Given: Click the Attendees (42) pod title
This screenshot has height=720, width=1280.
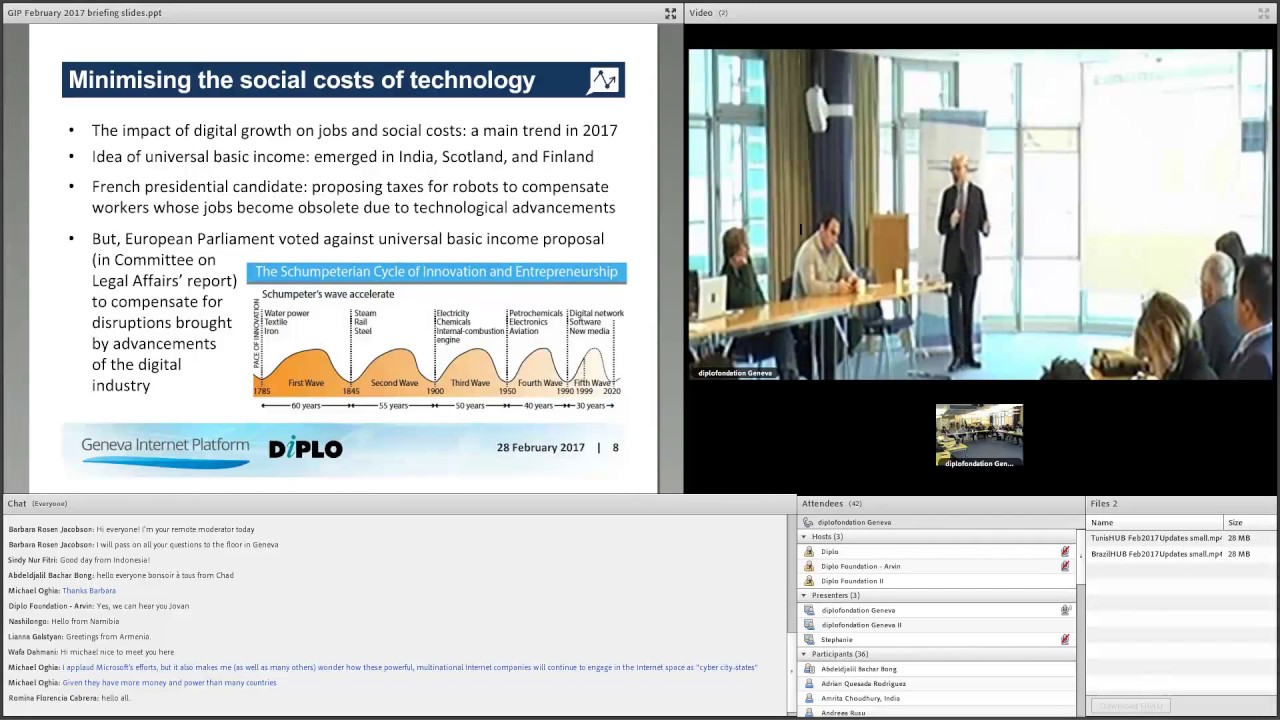Looking at the screenshot, I should pos(832,503).
